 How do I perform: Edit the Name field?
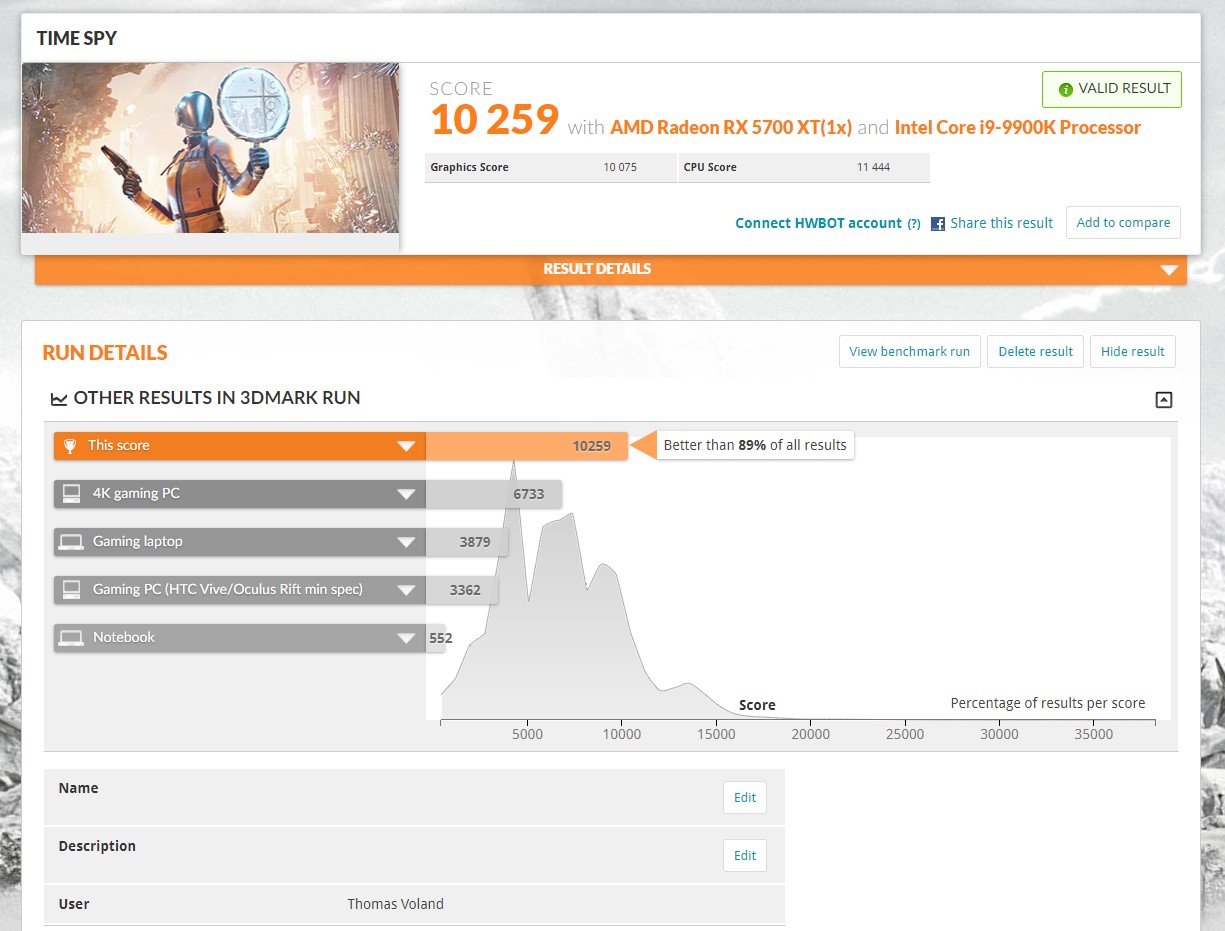[745, 797]
